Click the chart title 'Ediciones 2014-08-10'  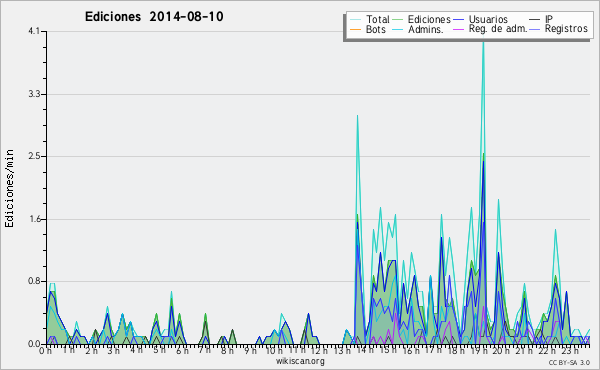[x=154, y=17]
